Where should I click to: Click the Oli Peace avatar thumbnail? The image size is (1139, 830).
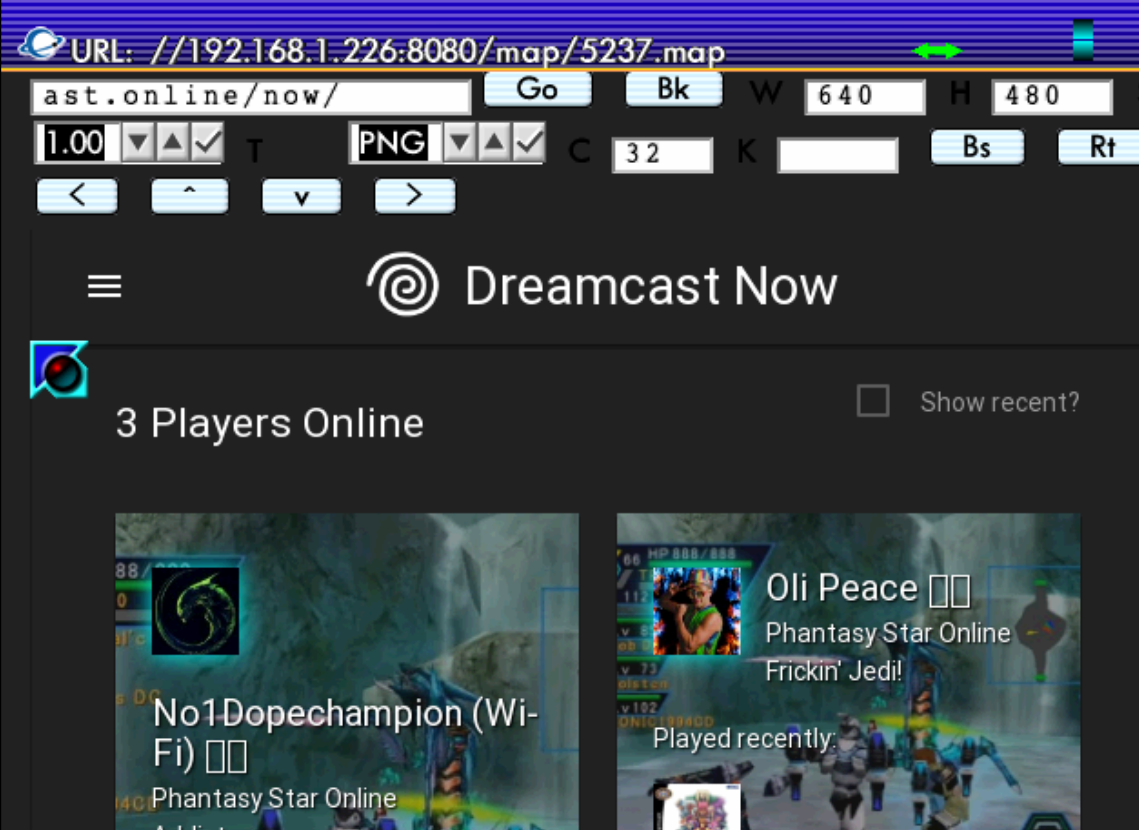pyautogui.click(x=697, y=611)
